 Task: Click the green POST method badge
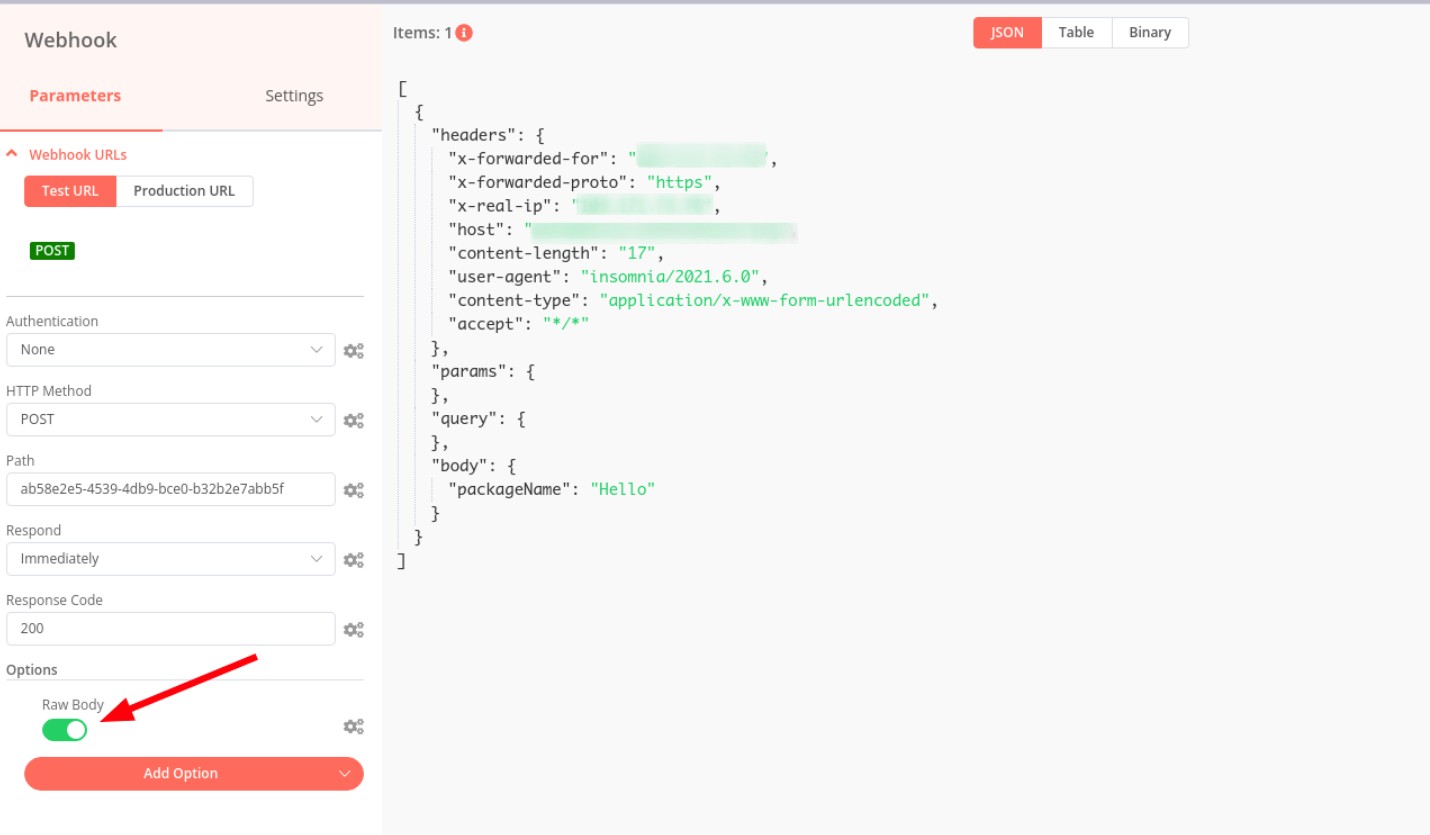coord(52,251)
